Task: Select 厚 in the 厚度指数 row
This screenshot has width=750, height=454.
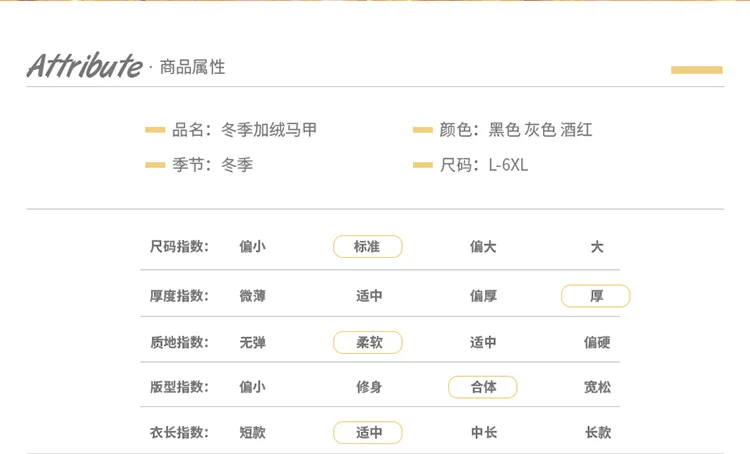Action: [596, 296]
